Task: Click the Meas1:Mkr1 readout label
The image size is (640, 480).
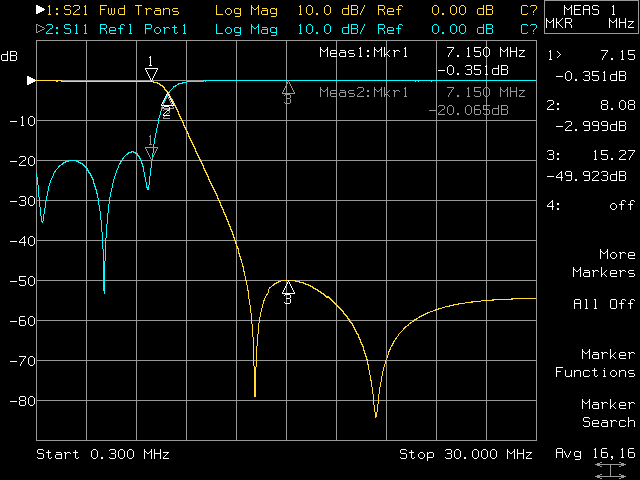Action: pyautogui.click(x=364, y=52)
